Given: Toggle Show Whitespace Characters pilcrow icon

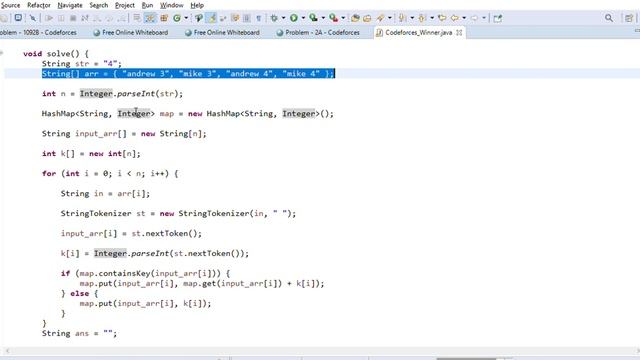Looking at the screenshot, I should [x=259, y=18].
